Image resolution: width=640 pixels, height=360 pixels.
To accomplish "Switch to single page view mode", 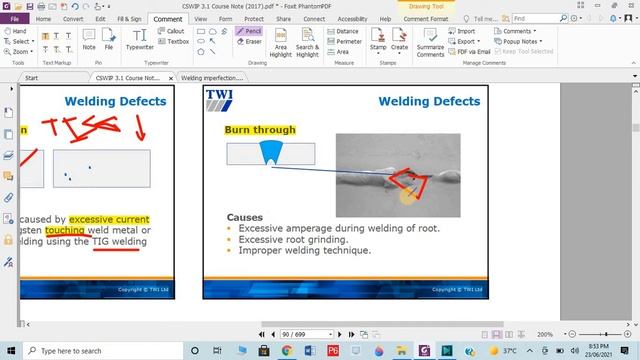I will [484, 334].
